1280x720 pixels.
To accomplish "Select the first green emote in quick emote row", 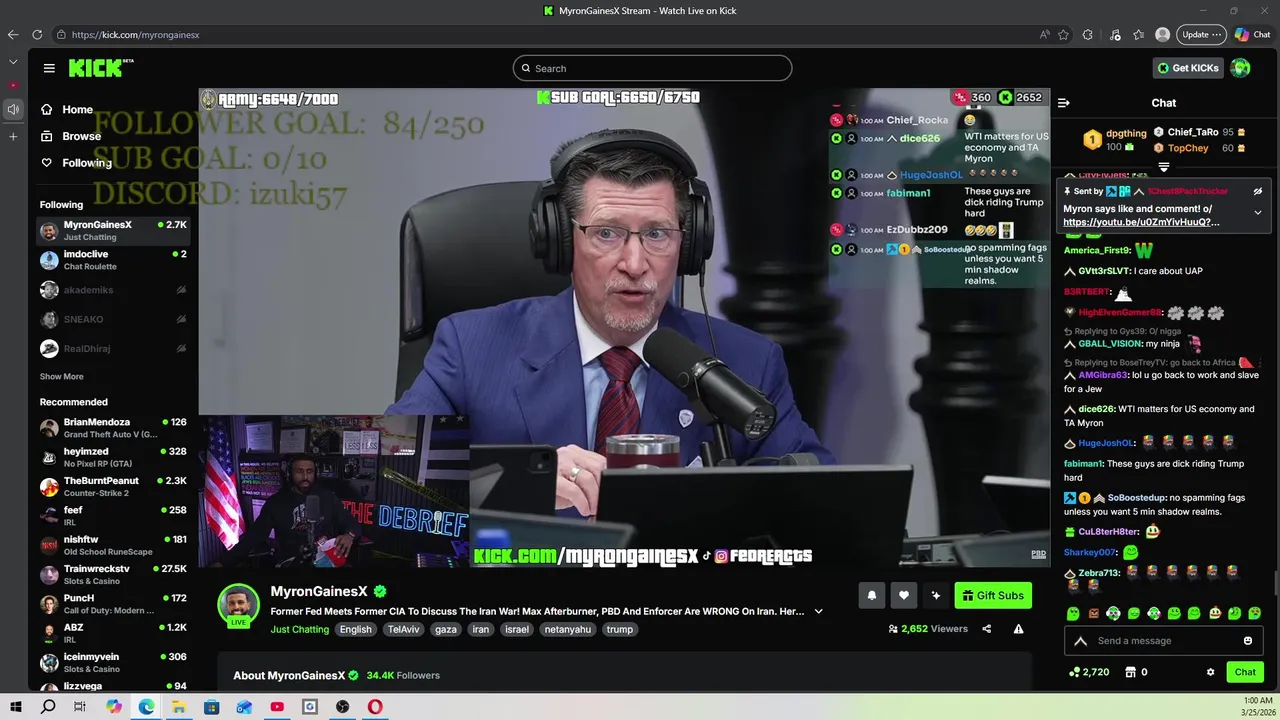I will coord(1073,613).
